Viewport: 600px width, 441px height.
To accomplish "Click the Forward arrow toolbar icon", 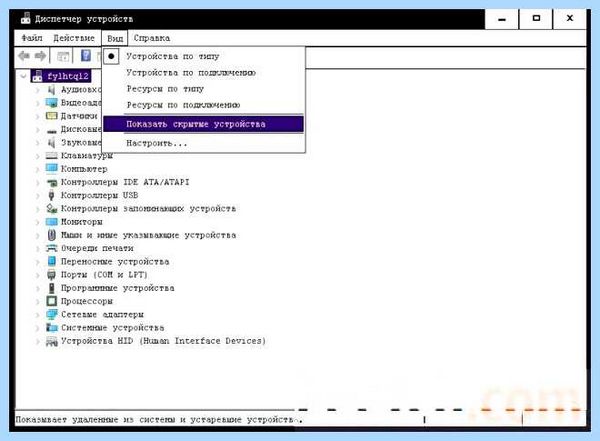I will [x=40, y=56].
